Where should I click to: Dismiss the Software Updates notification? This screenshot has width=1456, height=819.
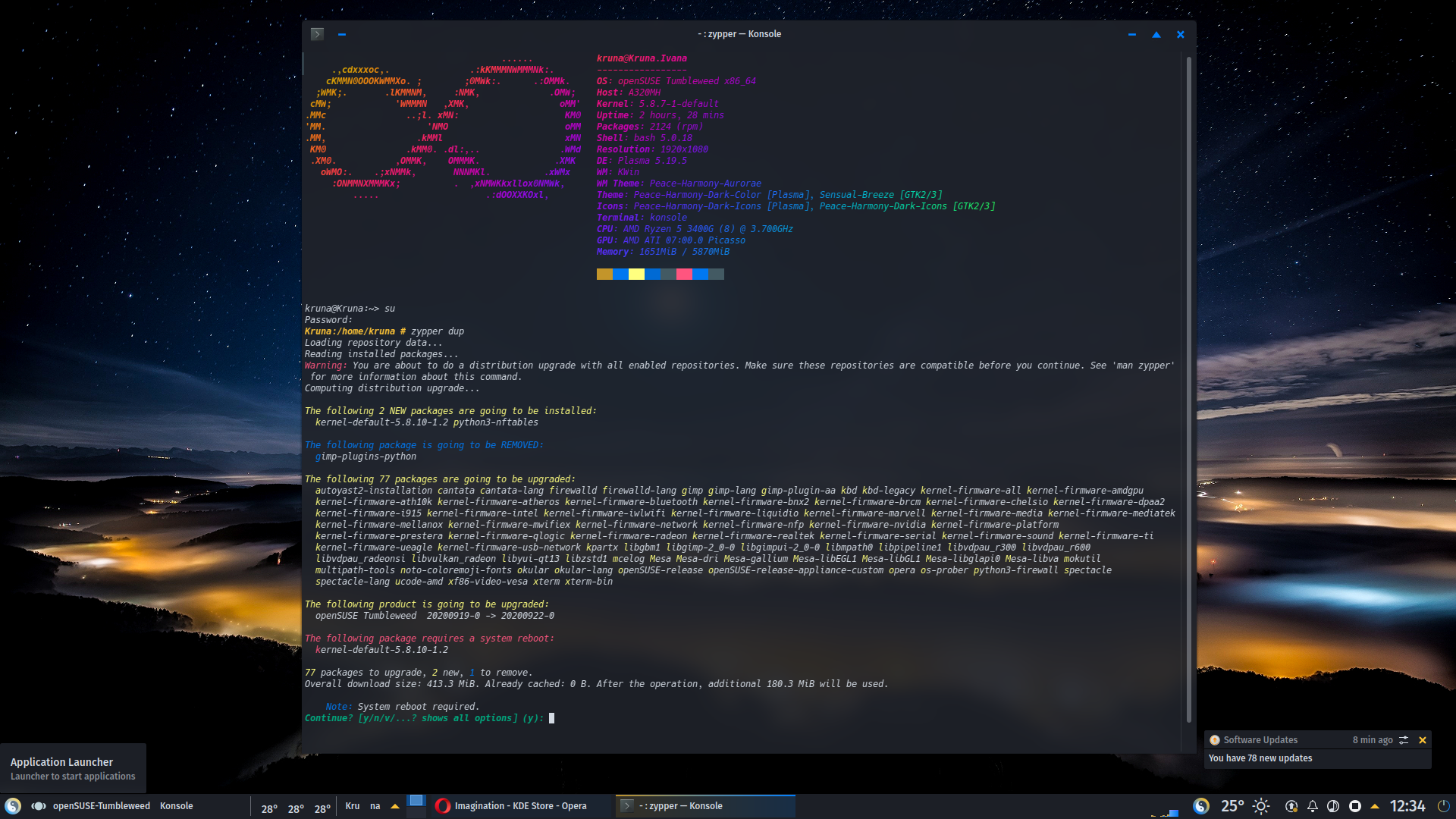coord(1423,740)
